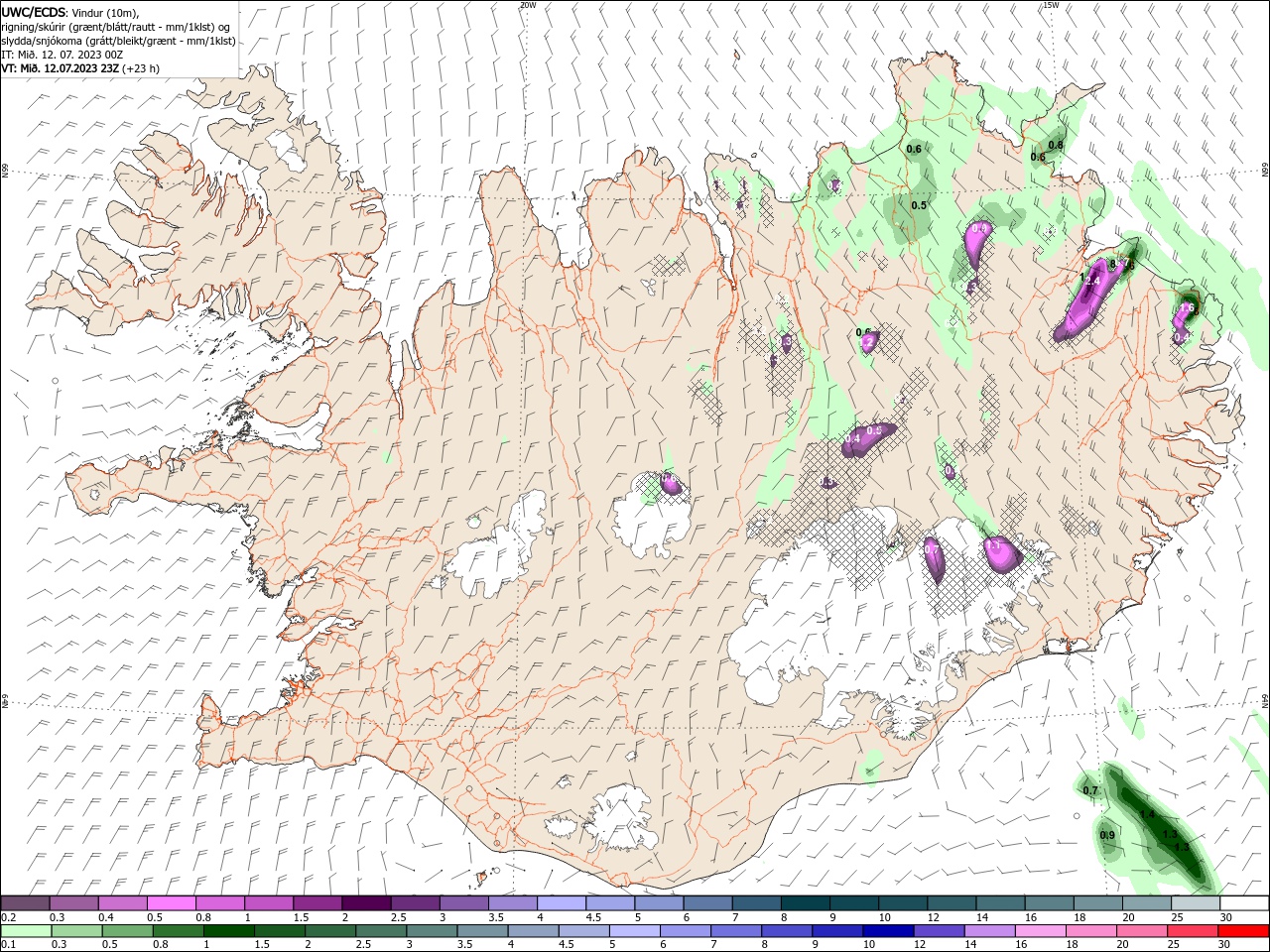Click the 20W longitude label
1270x952 pixels.
[x=528, y=5]
